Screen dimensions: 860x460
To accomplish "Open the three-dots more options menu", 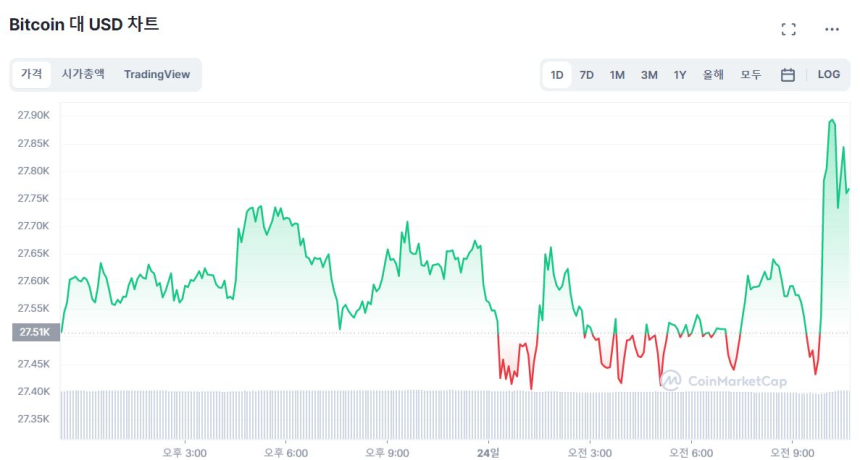I will [x=832, y=29].
